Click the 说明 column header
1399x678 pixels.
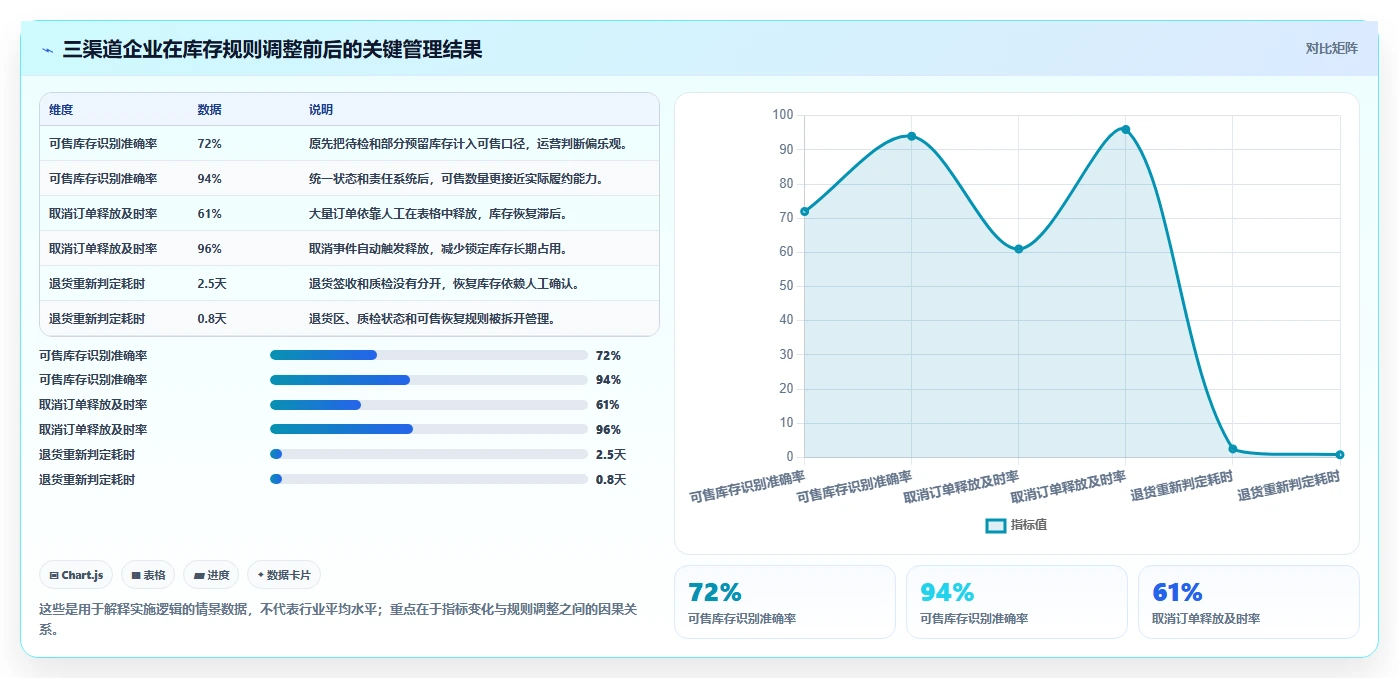pos(321,110)
